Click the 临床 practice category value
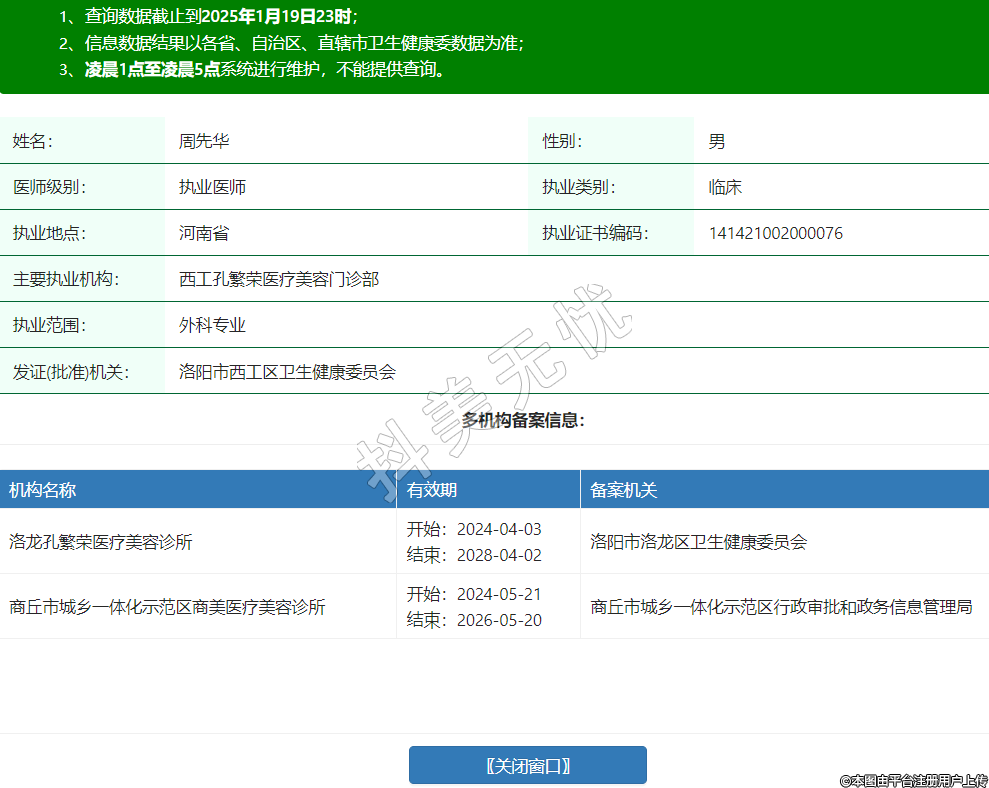 click(725, 187)
